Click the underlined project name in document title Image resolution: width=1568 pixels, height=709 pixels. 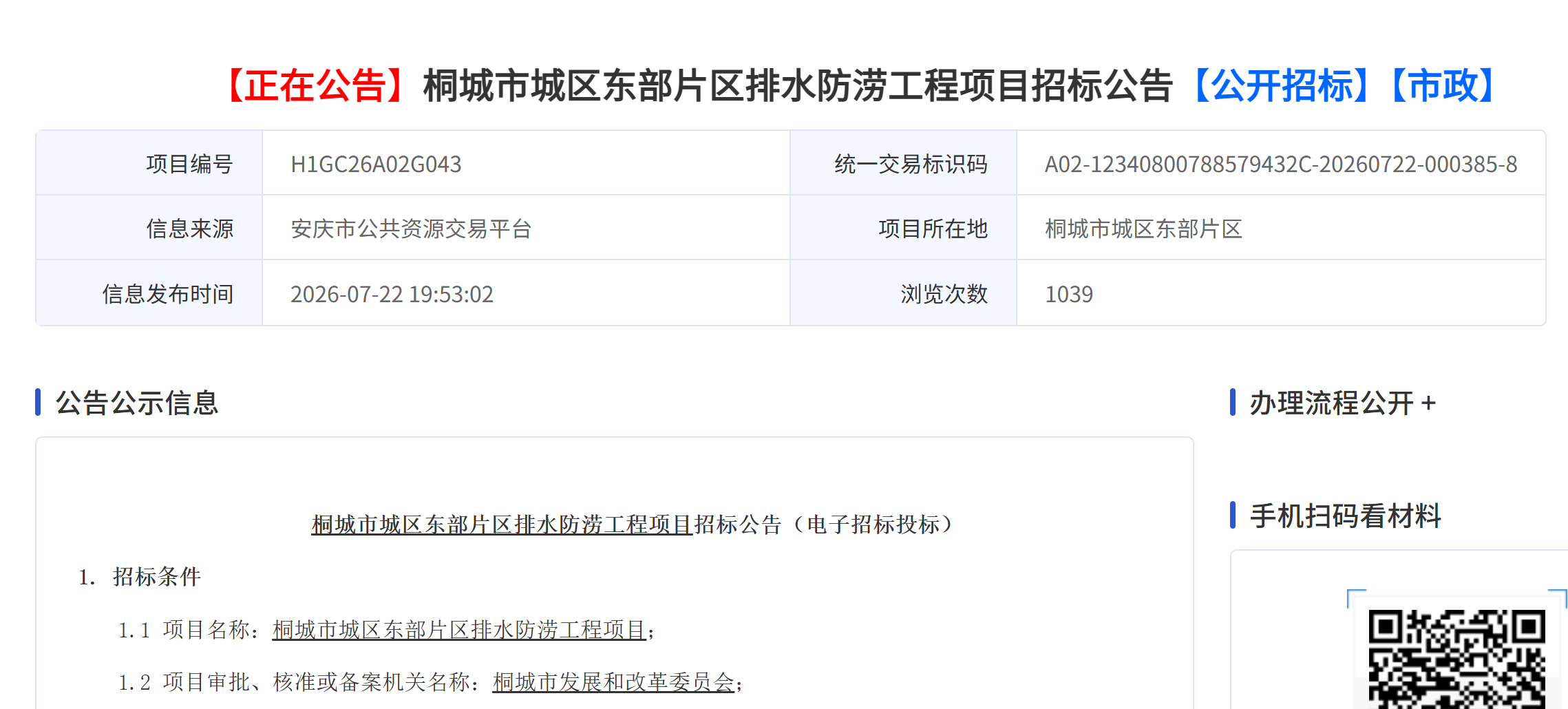(502, 525)
